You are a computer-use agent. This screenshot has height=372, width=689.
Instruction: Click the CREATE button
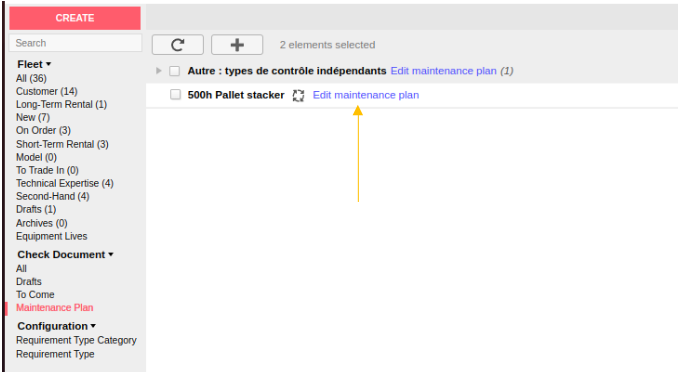pos(75,18)
